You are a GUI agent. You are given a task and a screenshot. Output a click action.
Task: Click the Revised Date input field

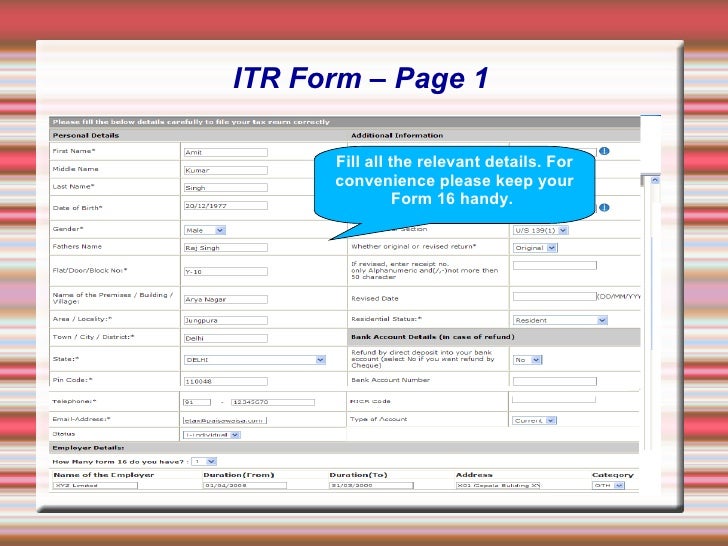point(554,296)
